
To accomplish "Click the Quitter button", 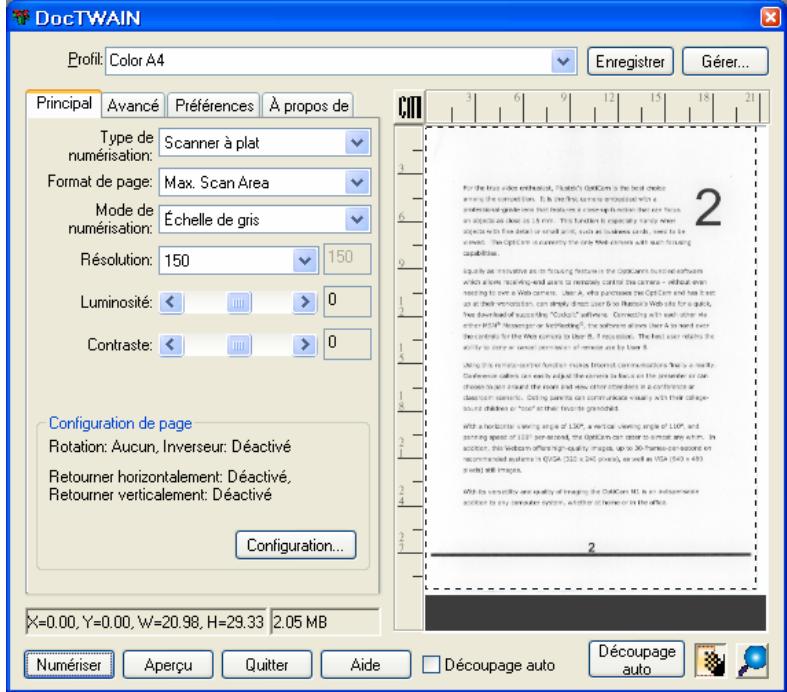I will pos(267,664).
